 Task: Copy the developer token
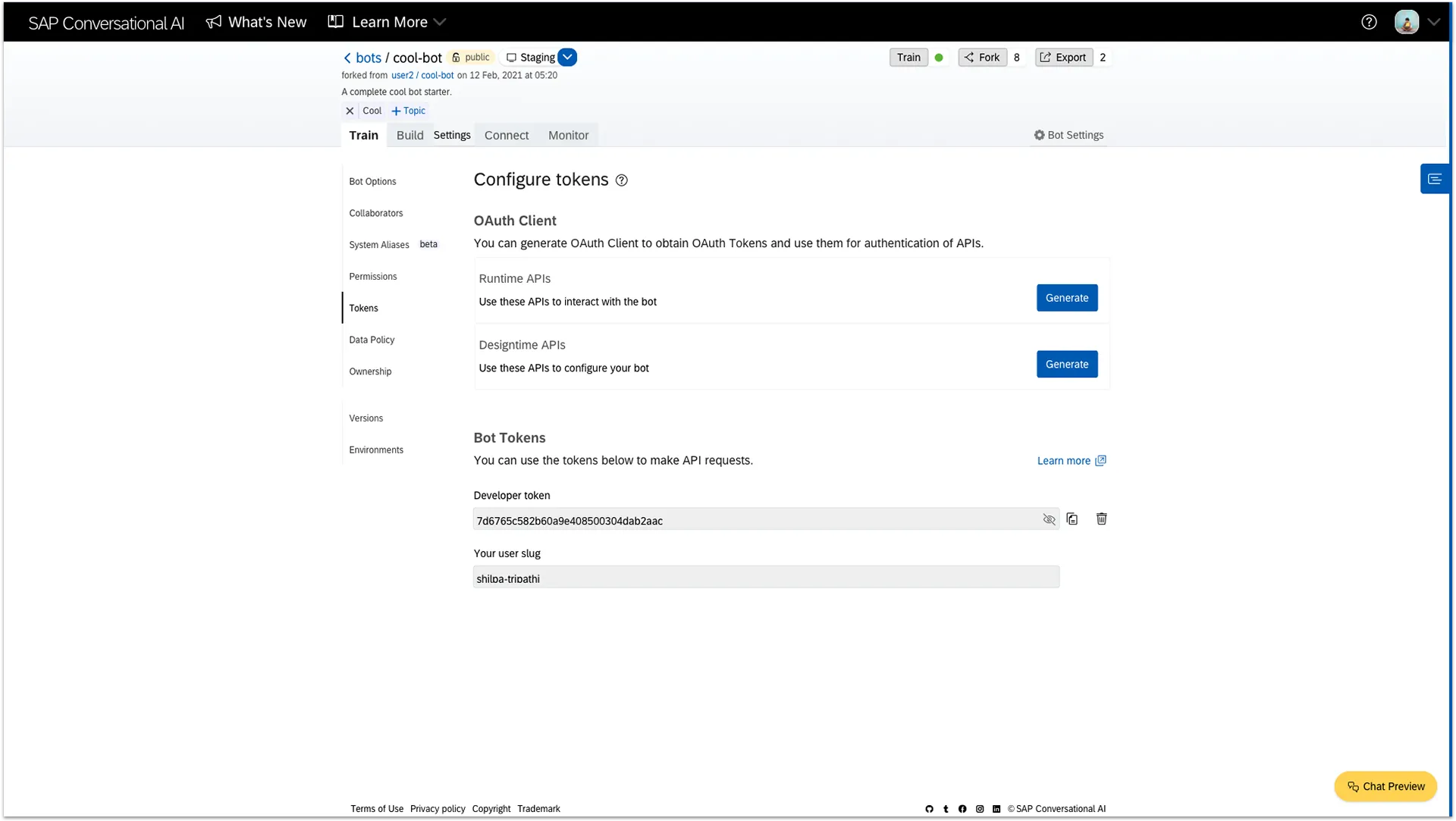tap(1072, 519)
